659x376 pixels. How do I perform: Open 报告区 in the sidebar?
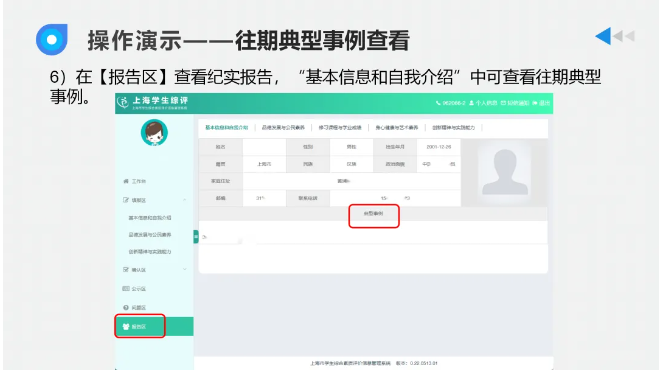coord(154,326)
